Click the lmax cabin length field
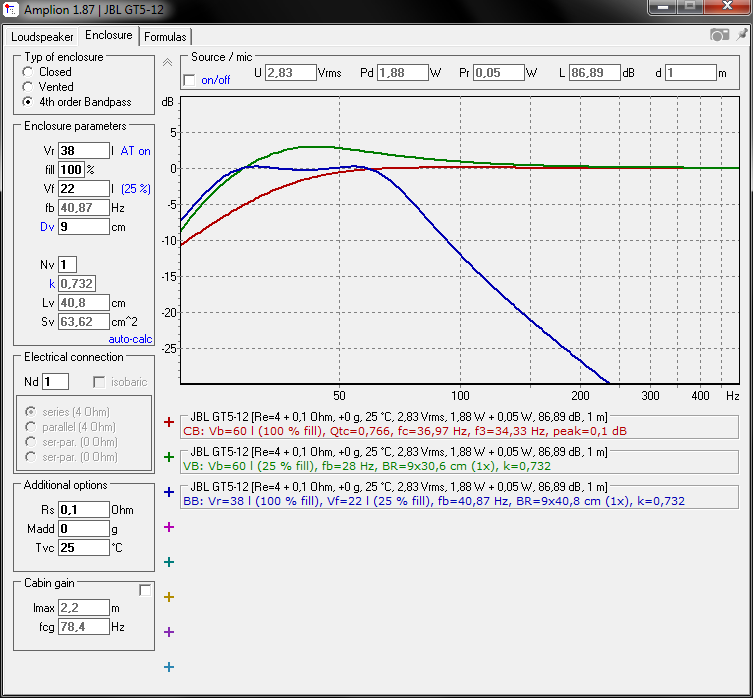This screenshot has width=753, height=698. click(84, 608)
